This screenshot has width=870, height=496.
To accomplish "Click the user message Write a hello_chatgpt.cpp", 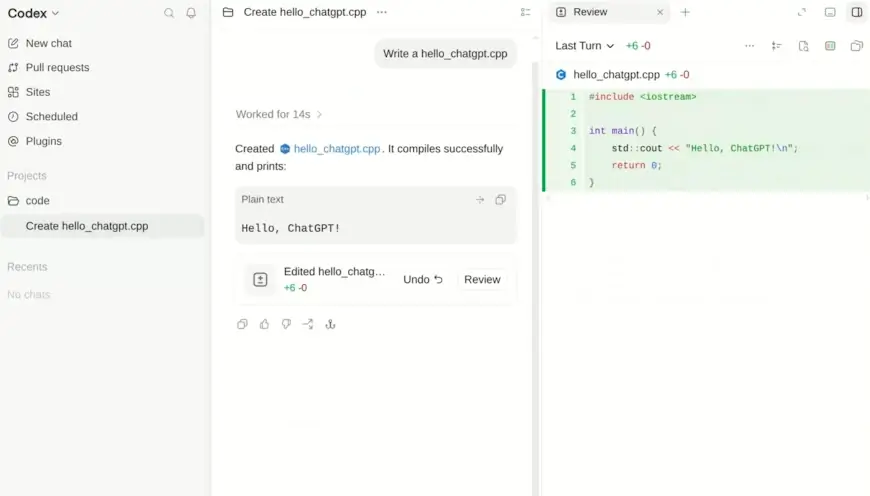I will click(x=445, y=54).
